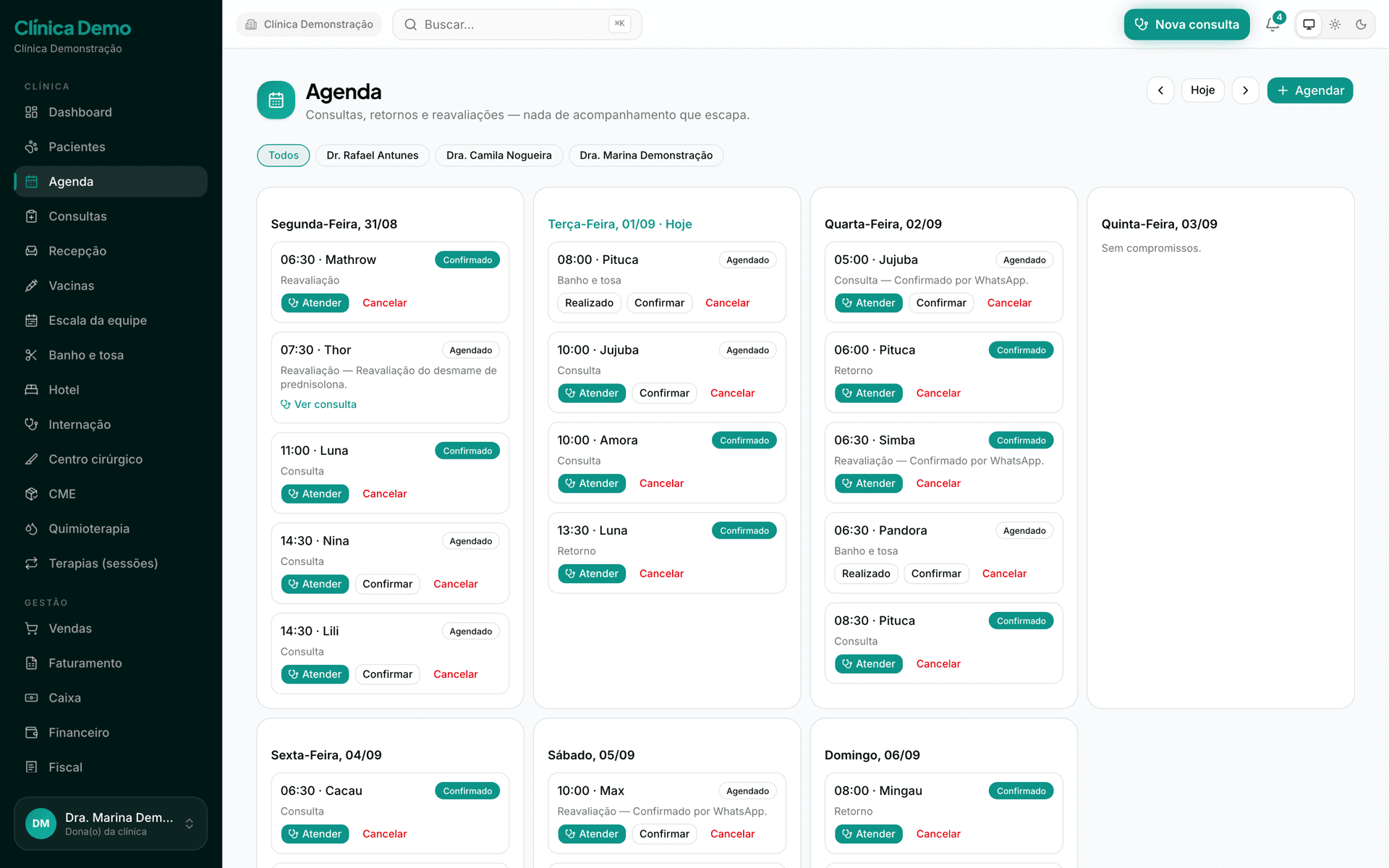The height and width of the screenshot is (868, 1389).
Task: Click the Agendar button
Action: pyautogui.click(x=1309, y=90)
